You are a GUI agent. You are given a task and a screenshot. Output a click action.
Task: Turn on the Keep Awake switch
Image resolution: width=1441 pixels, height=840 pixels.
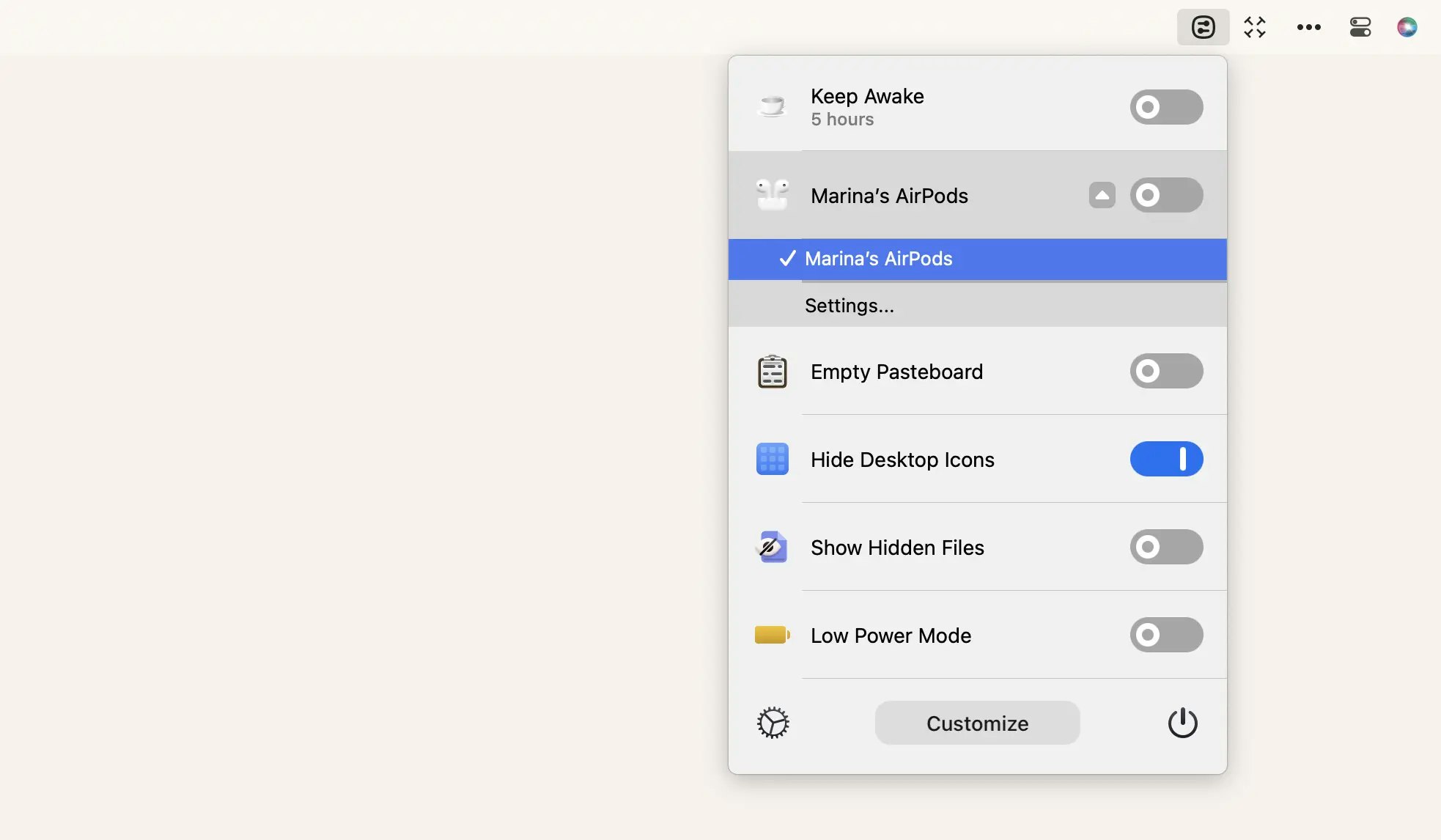tap(1166, 107)
